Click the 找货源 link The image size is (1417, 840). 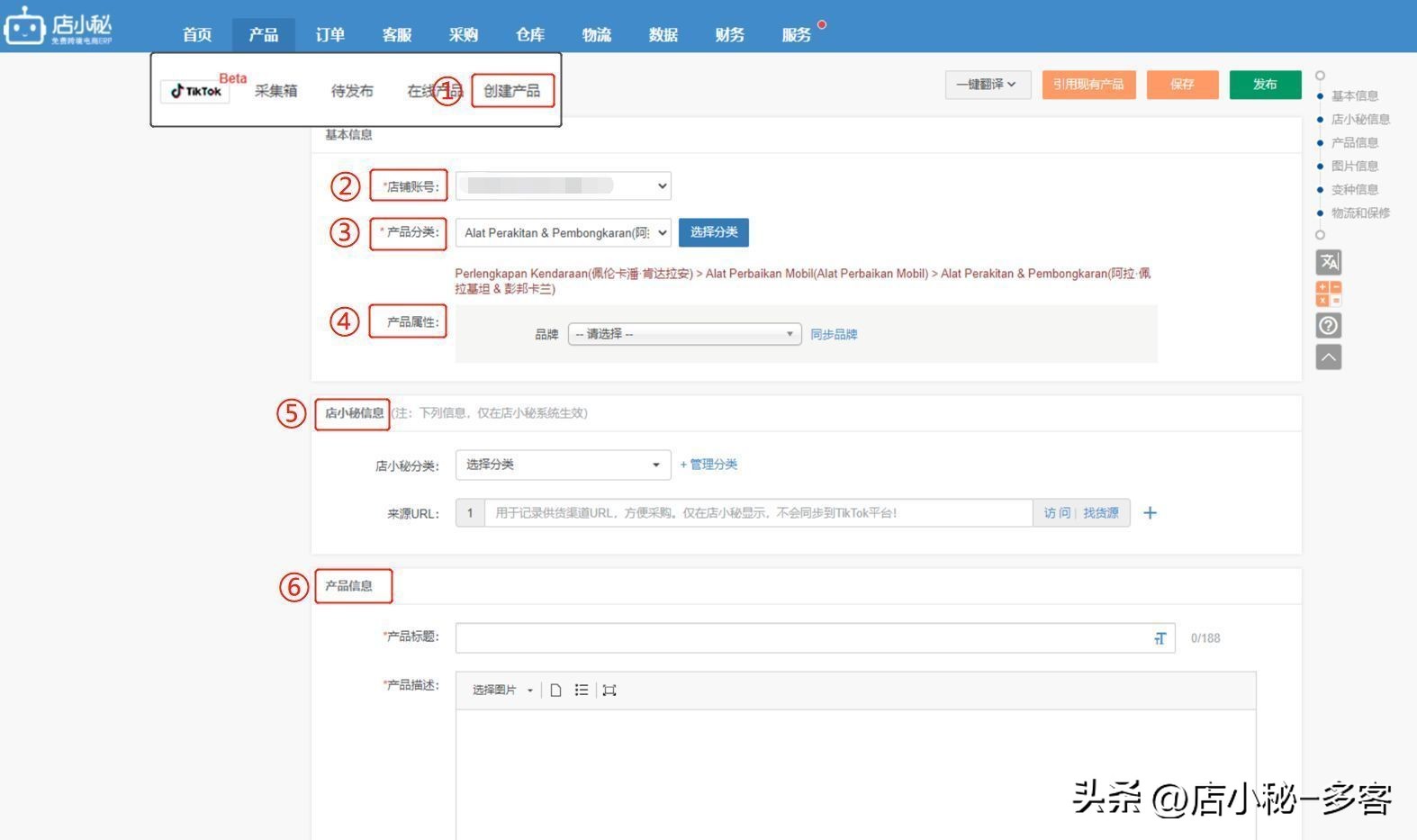(x=1100, y=513)
